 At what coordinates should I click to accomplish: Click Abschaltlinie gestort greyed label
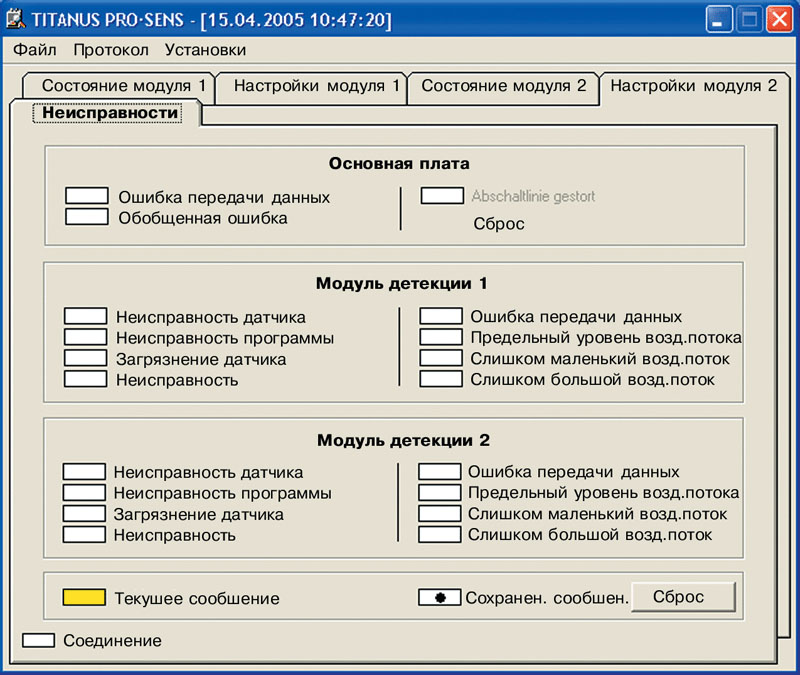point(533,196)
